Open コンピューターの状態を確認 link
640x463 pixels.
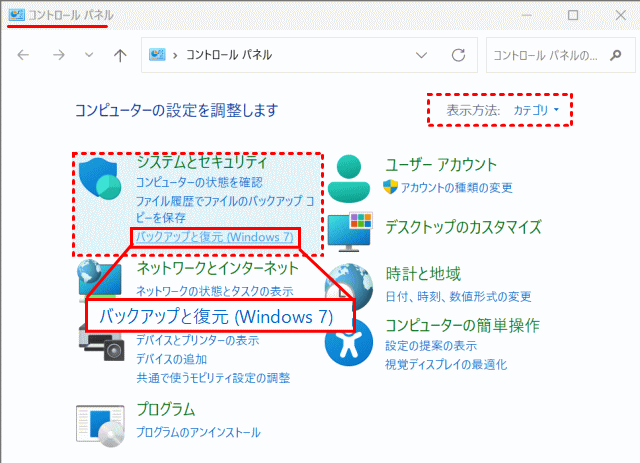199,182
